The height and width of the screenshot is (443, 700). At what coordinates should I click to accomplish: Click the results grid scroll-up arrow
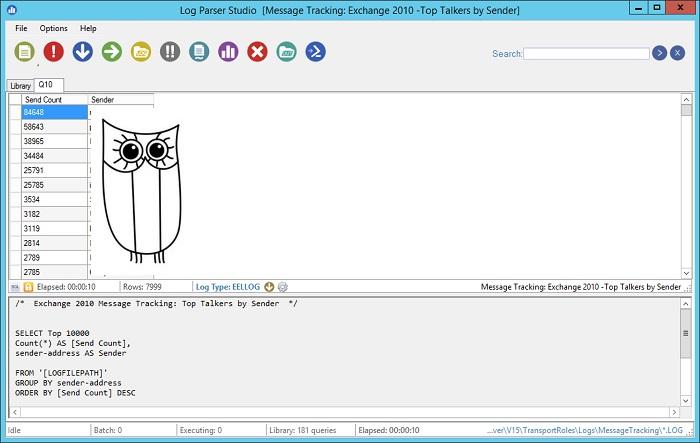point(686,99)
